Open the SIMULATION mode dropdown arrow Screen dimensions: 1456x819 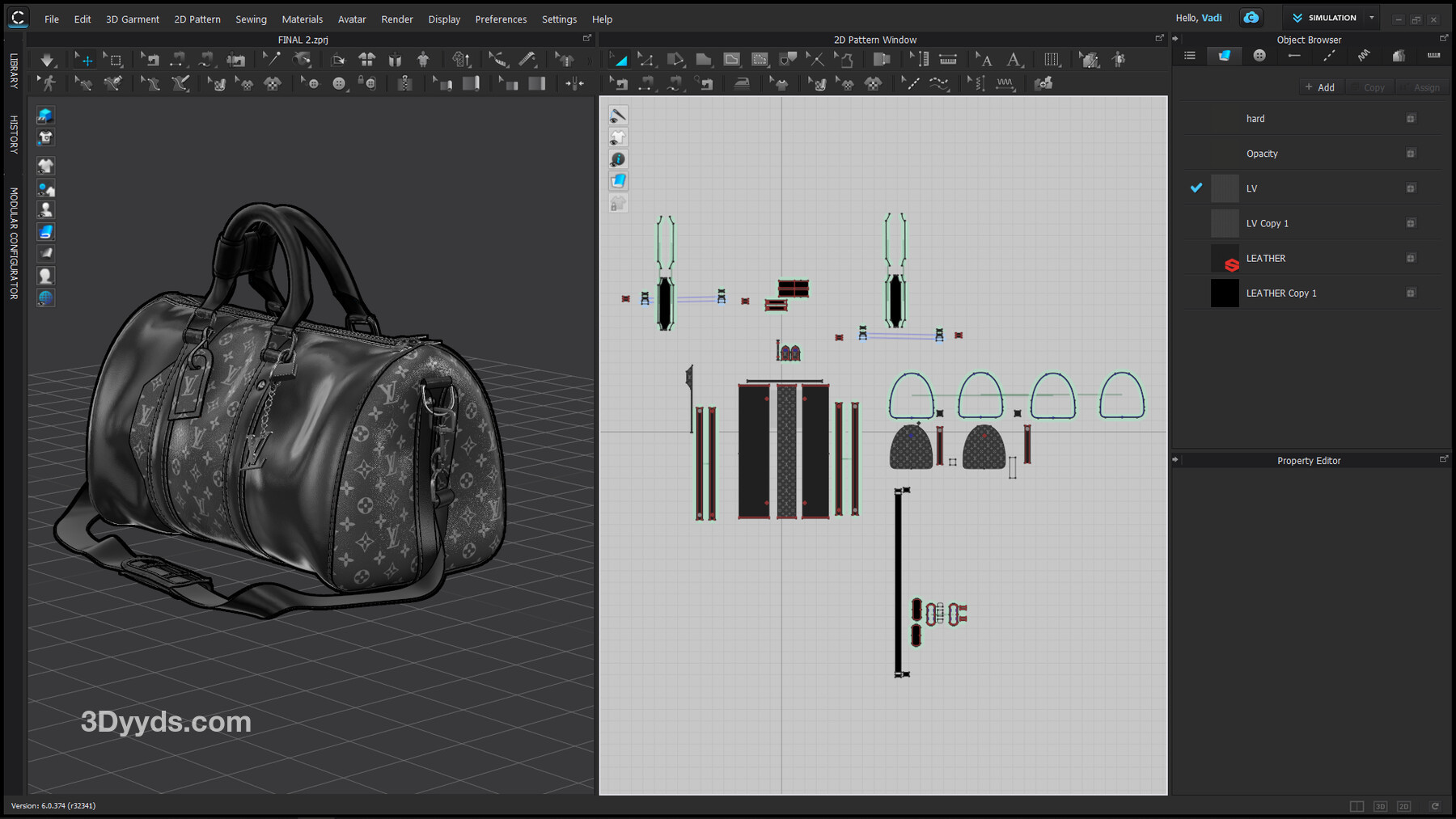coord(1372,18)
